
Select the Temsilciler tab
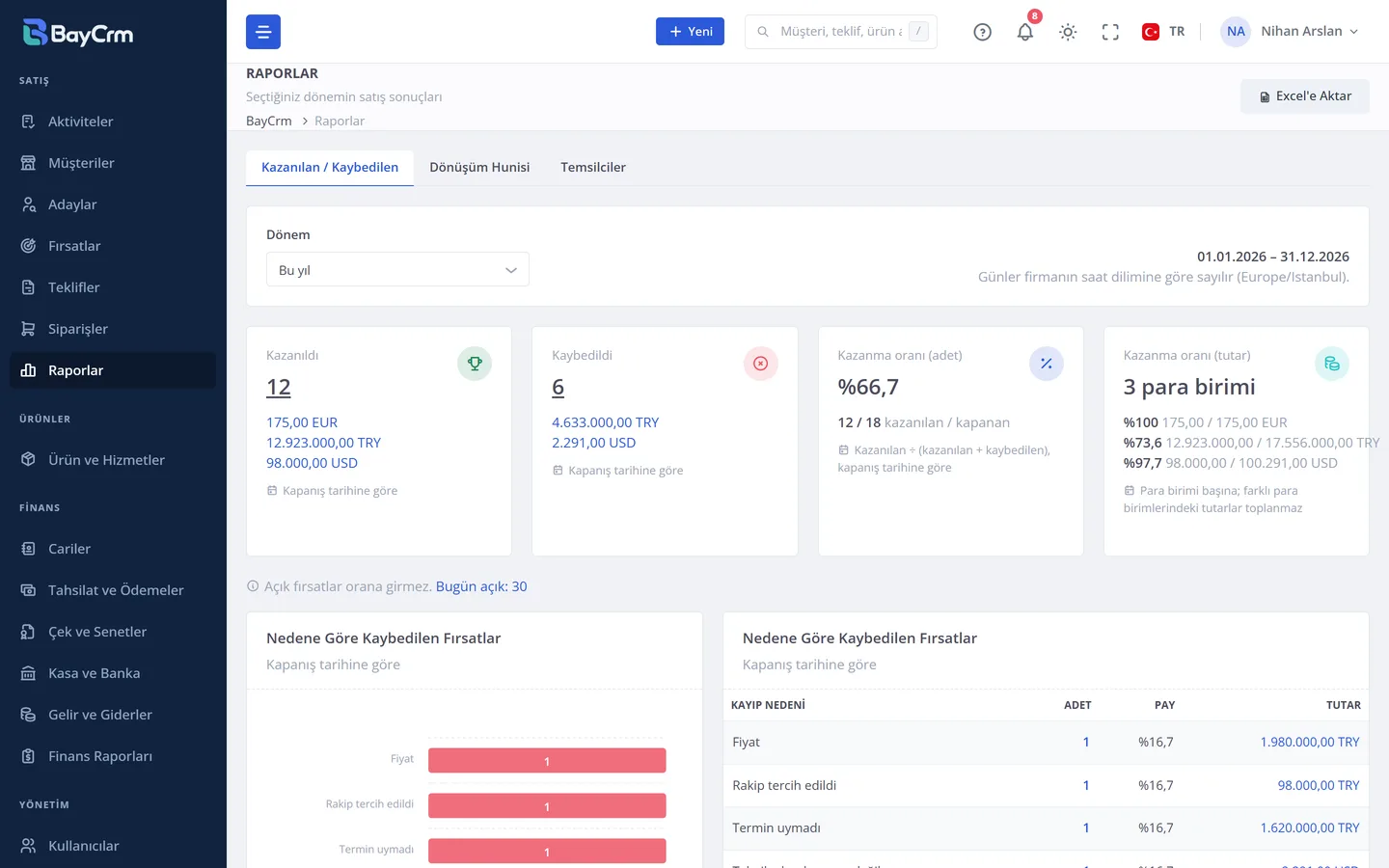(x=593, y=167)
